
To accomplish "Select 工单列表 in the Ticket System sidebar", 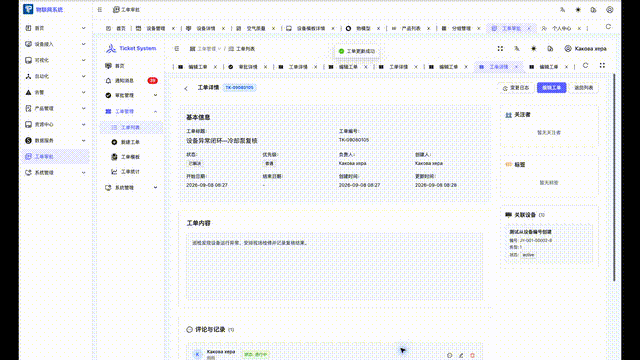I will point(131,127).
